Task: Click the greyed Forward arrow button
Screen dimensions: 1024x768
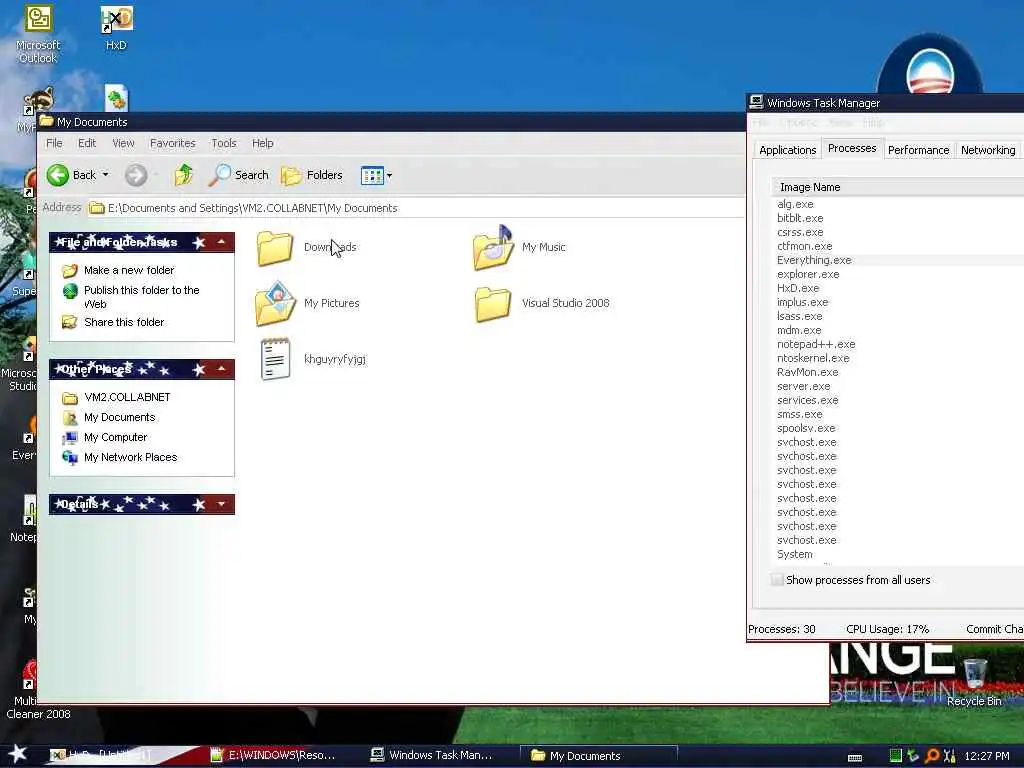Action: point(136,175)
